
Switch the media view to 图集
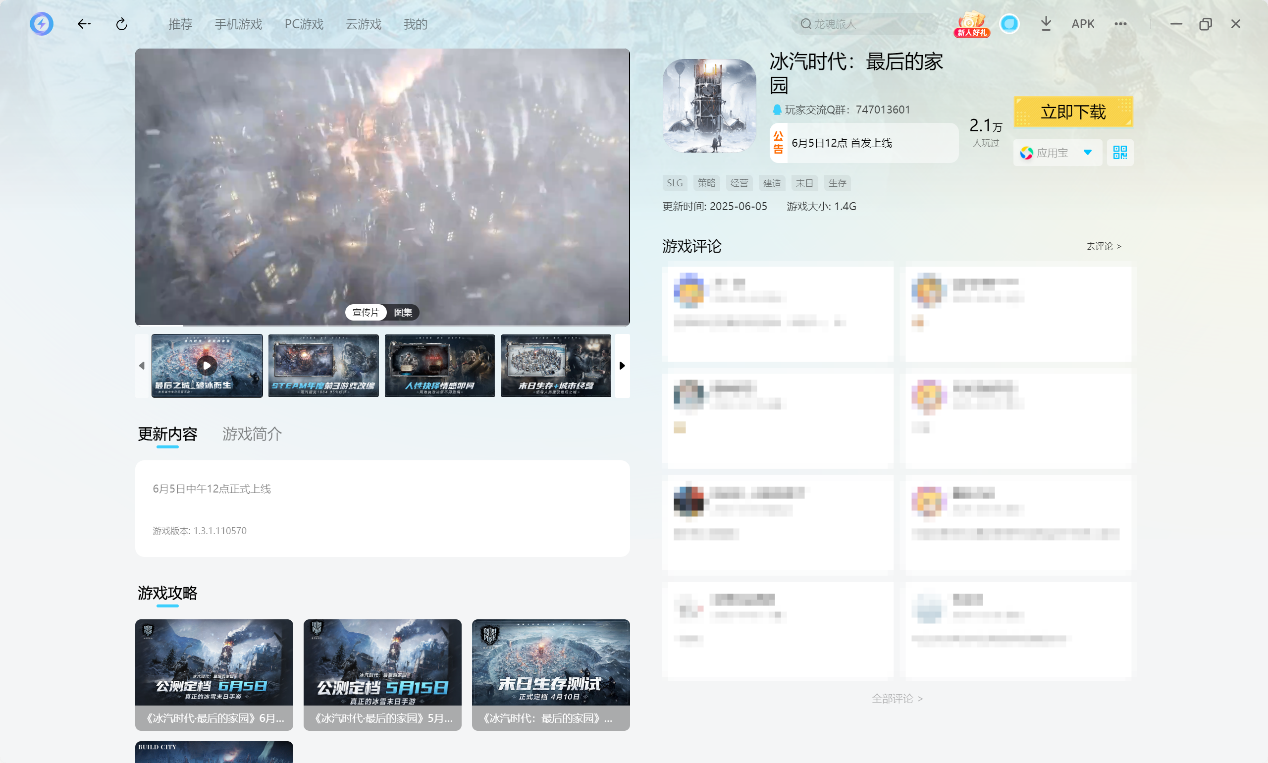(x=403, y=313)
